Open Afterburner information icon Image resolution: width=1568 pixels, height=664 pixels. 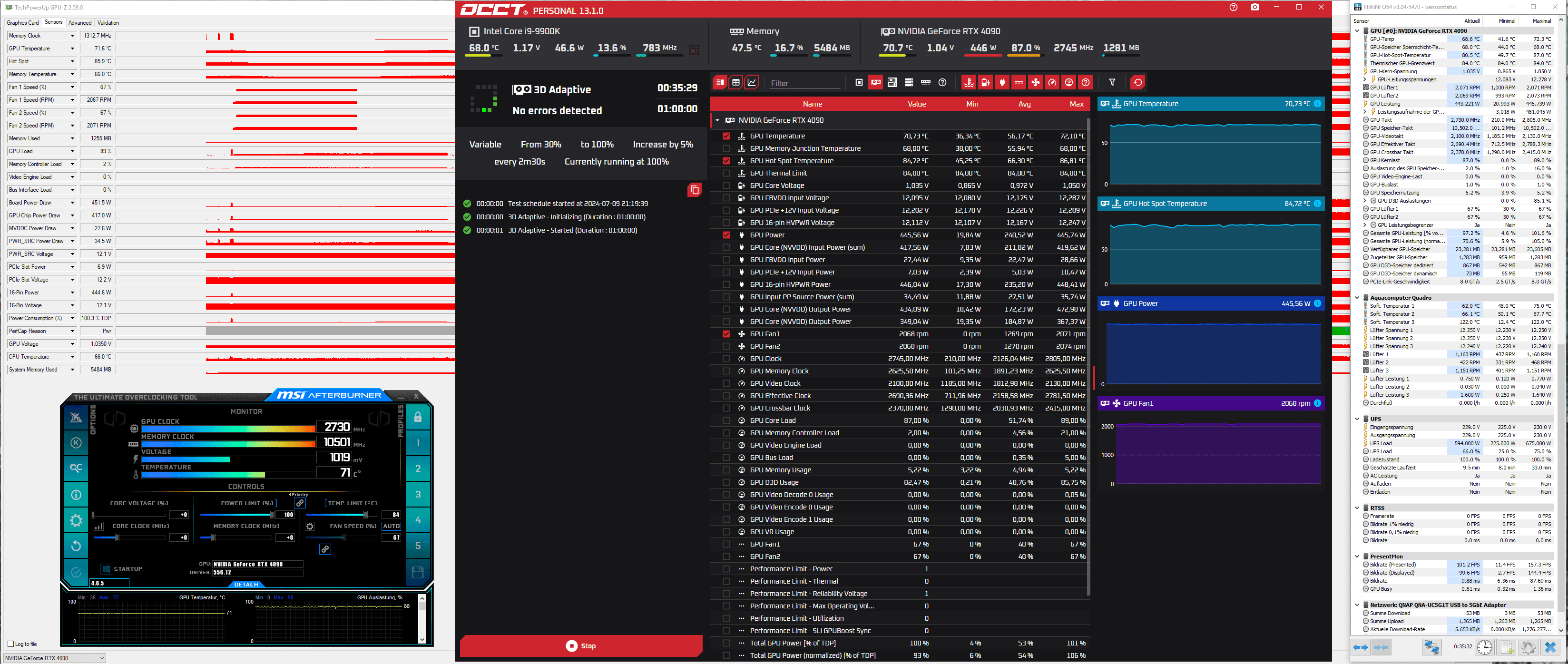pyautogui.click(x=76, y=495)
